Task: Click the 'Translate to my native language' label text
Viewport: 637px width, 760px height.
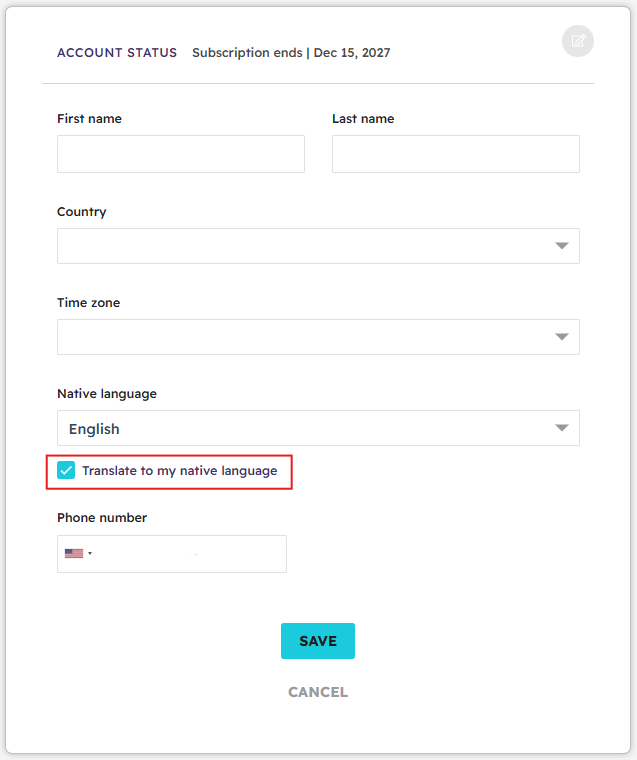Action: [x=179, y=471]
